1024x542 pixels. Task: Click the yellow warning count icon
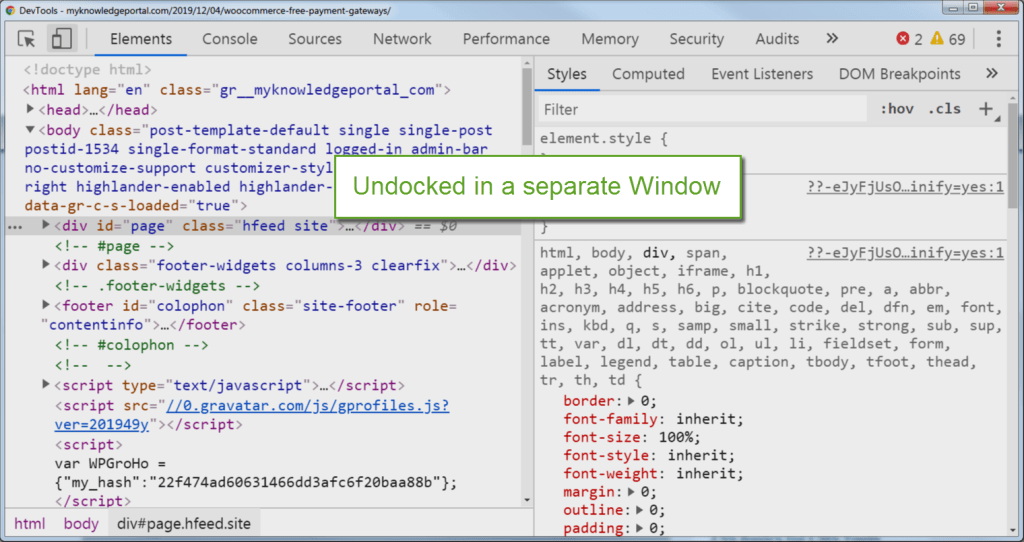(937, 39)
